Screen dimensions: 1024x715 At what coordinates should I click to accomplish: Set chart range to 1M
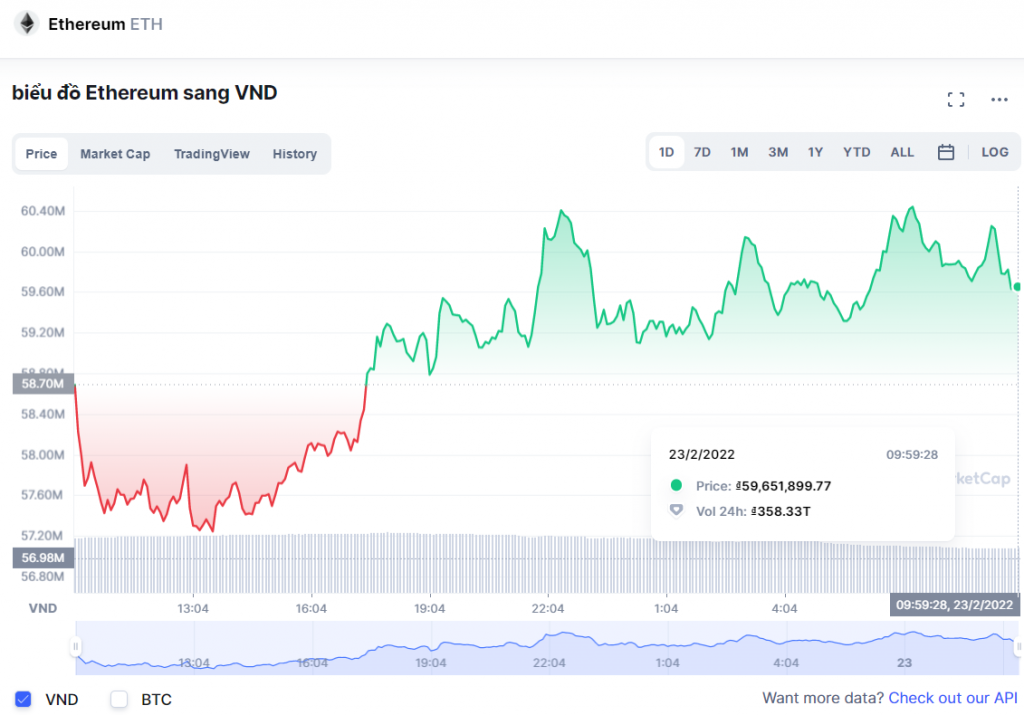point(739,152)
